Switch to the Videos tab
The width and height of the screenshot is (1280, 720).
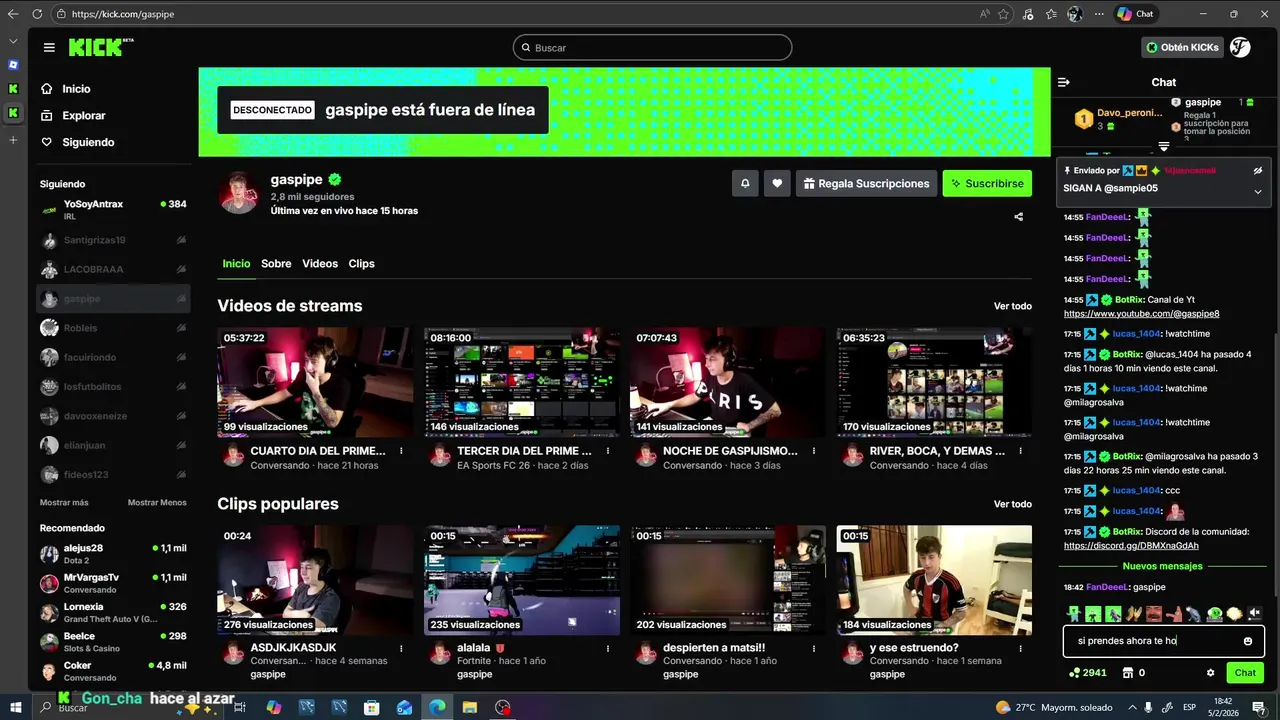pos(320,264)
